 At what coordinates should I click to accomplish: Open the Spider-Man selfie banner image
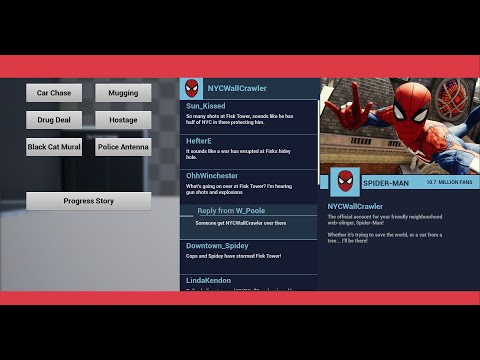400,126
